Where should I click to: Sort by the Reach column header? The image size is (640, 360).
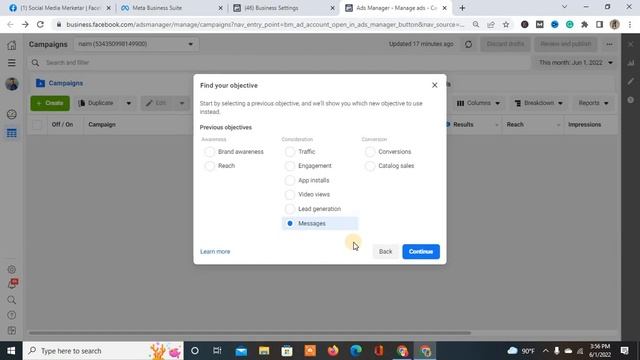click(515, 124)
